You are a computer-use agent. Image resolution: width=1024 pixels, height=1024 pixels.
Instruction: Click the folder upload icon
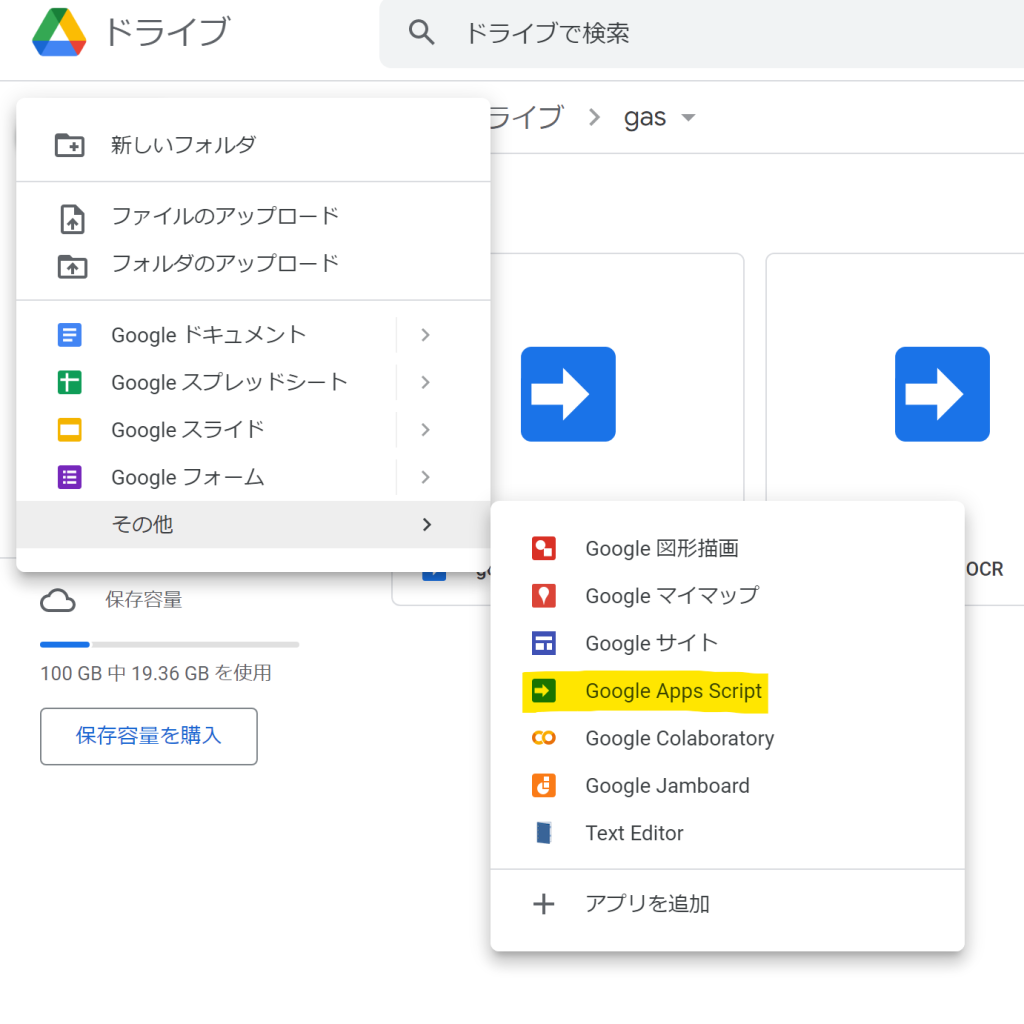[x=72, y=266]
